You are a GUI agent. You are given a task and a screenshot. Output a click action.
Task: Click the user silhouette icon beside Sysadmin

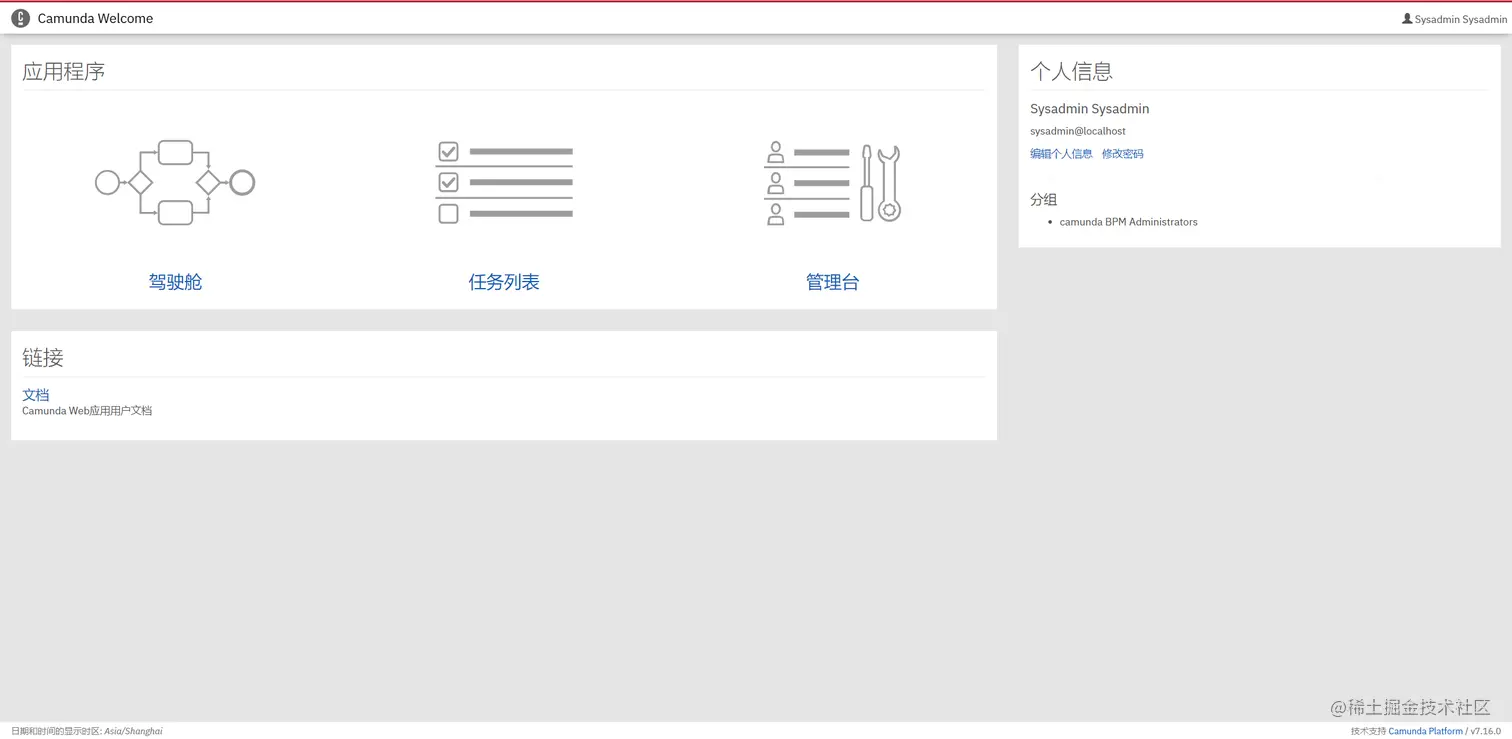click(x=1407, y=19)
